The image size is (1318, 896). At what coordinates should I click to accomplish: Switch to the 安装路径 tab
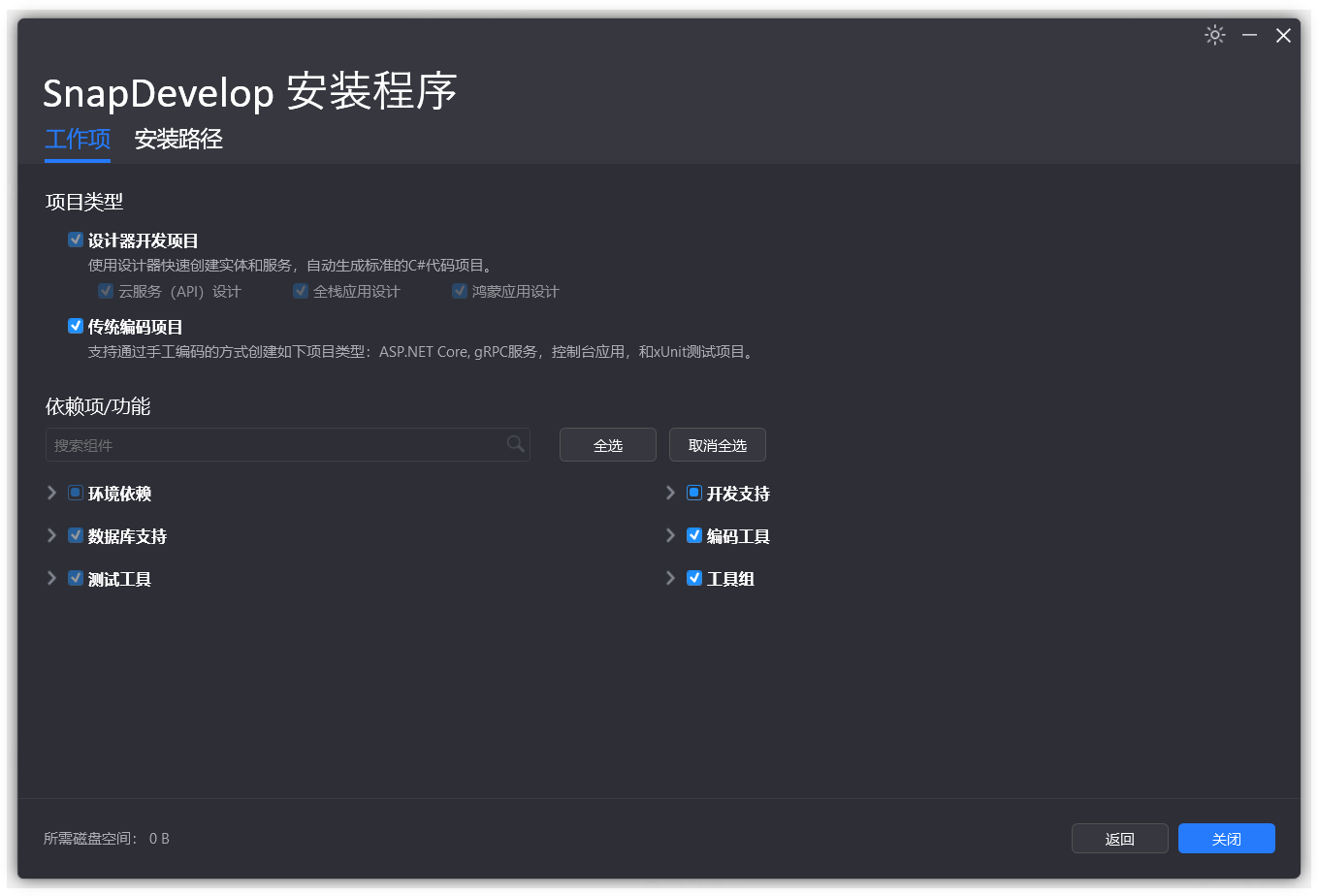[178, 140]
